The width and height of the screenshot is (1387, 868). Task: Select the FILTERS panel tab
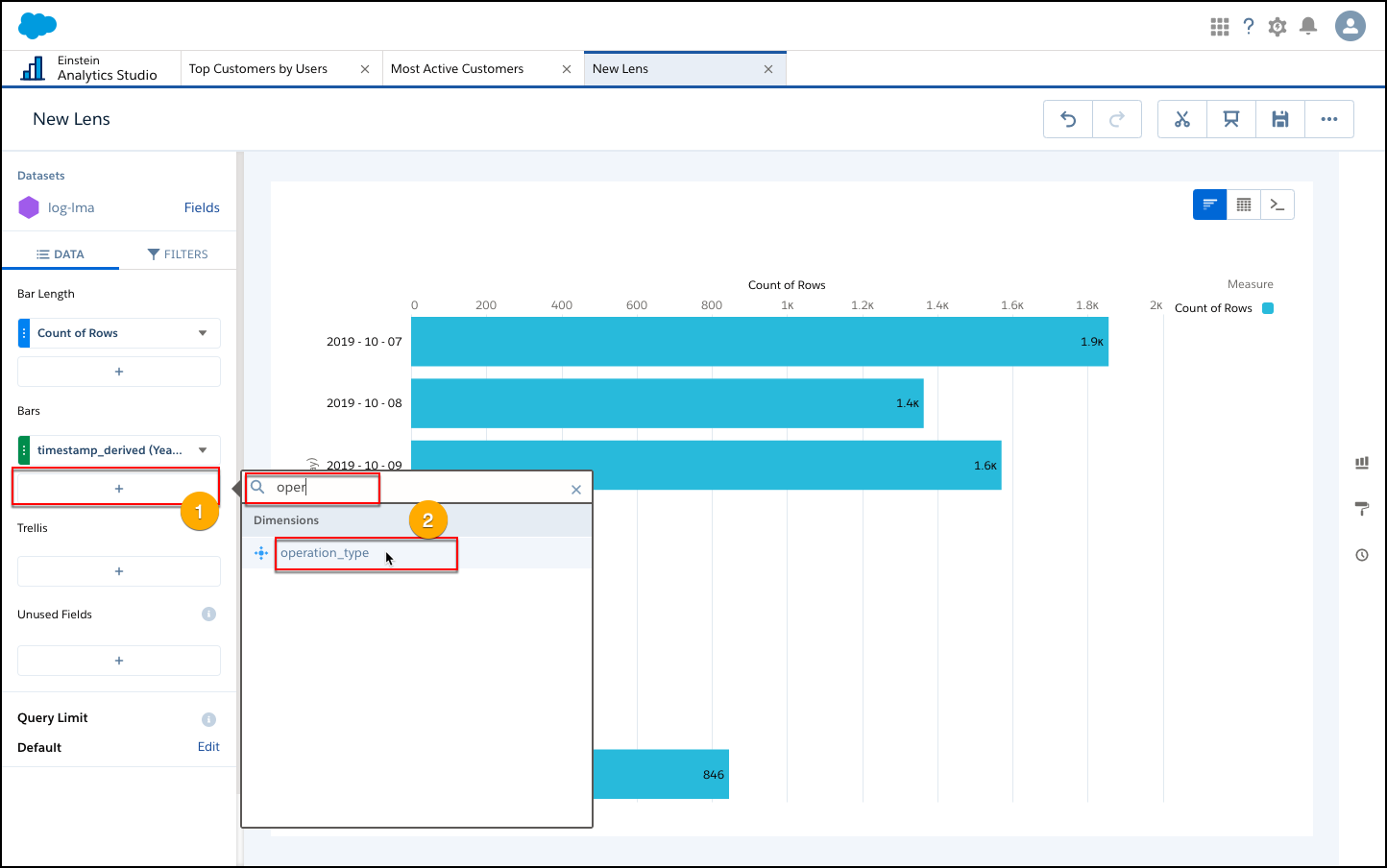point(178,254)
